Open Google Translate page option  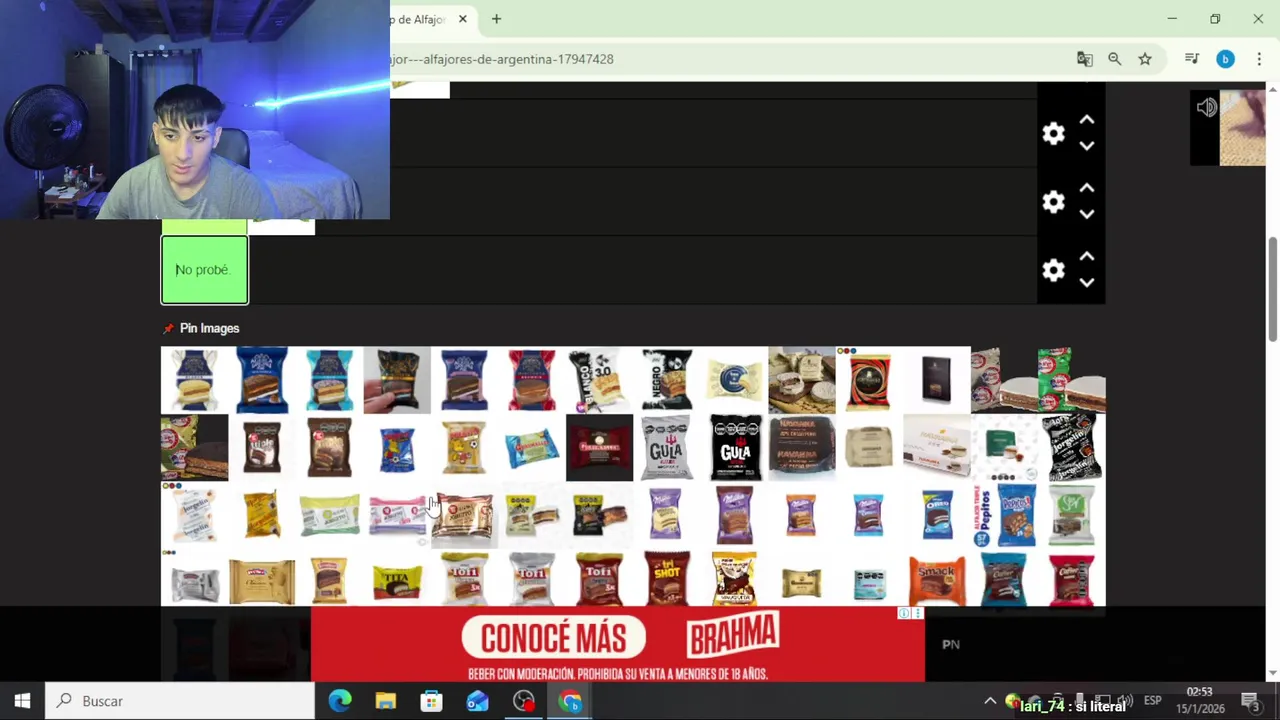[1085, 59]
